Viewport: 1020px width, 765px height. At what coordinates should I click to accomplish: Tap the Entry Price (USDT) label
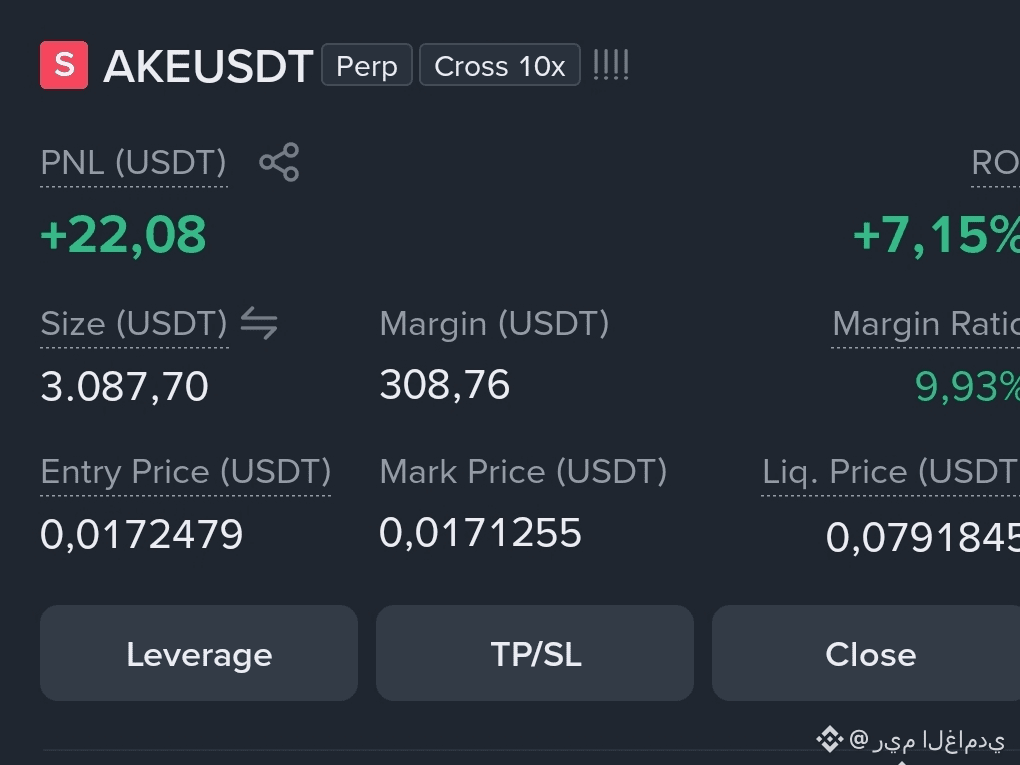(x=185, y=472)
